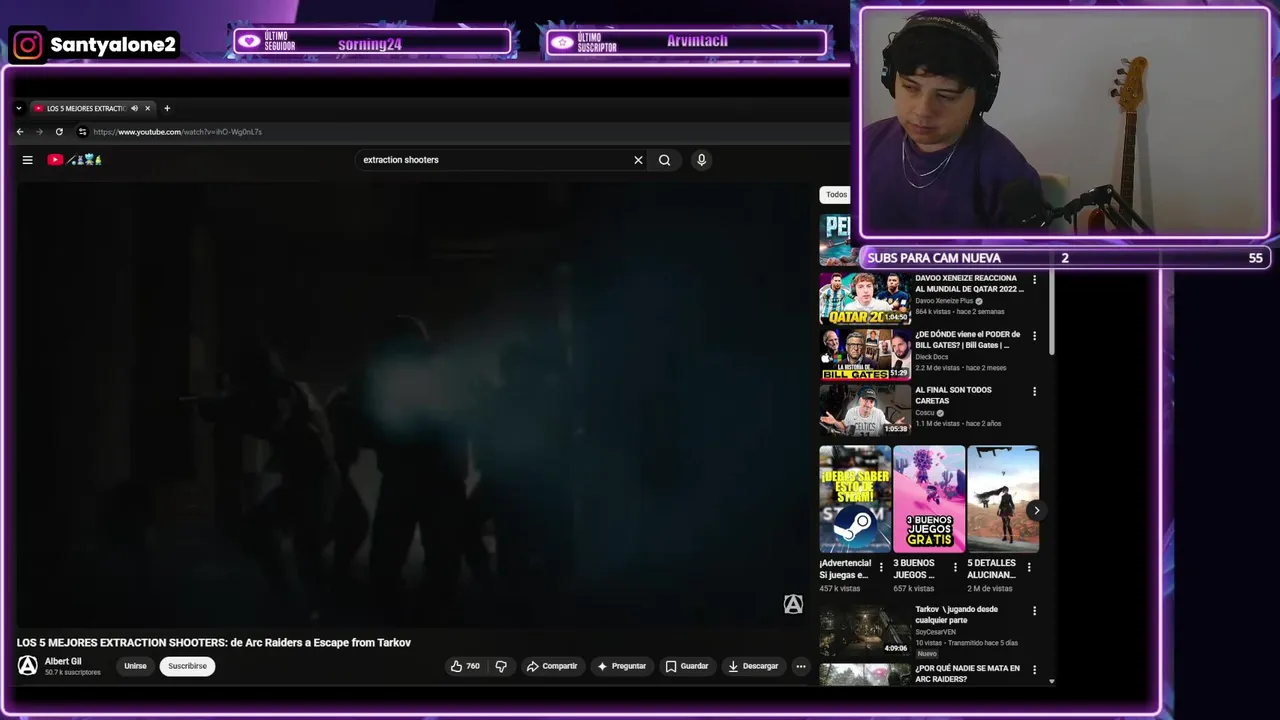The image size is (1280, 720).
Task: Open the Albert Gil channel name
Action: (63, 661)
